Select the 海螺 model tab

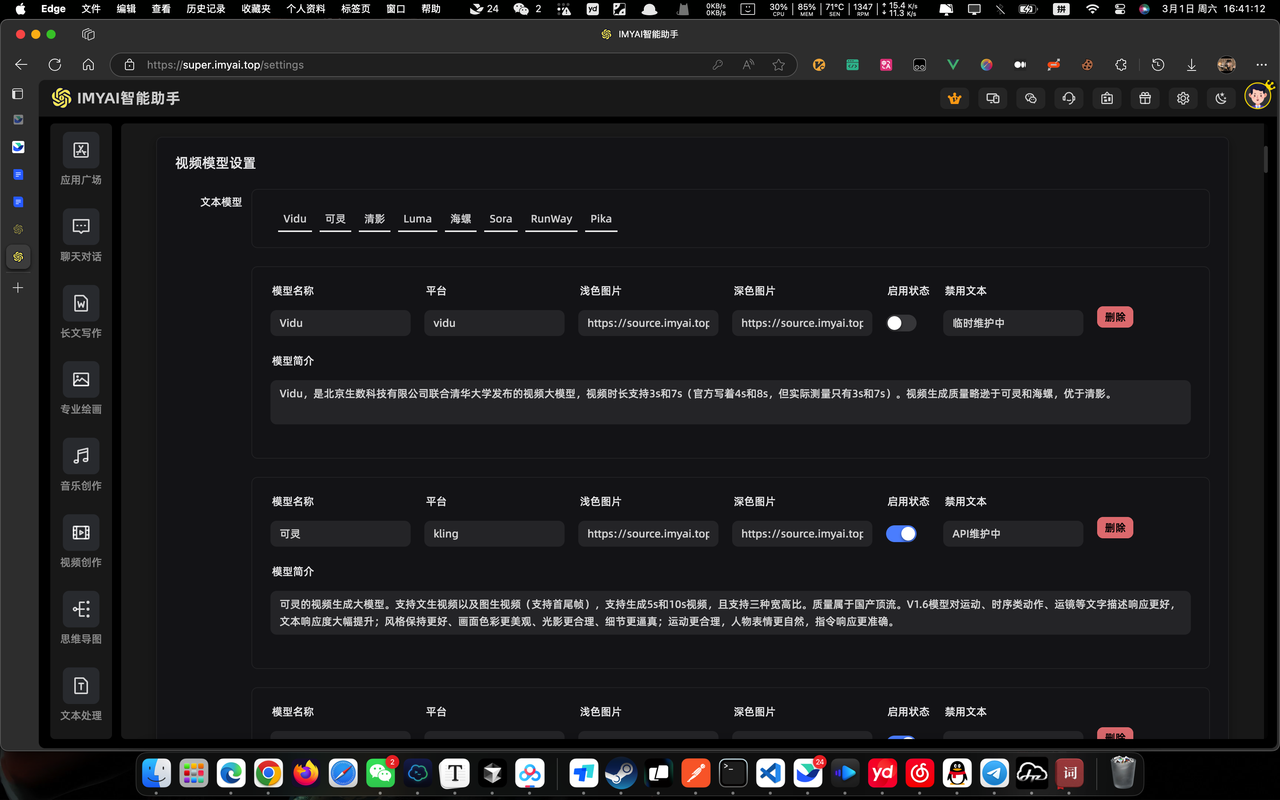click(x=461, y=219)
